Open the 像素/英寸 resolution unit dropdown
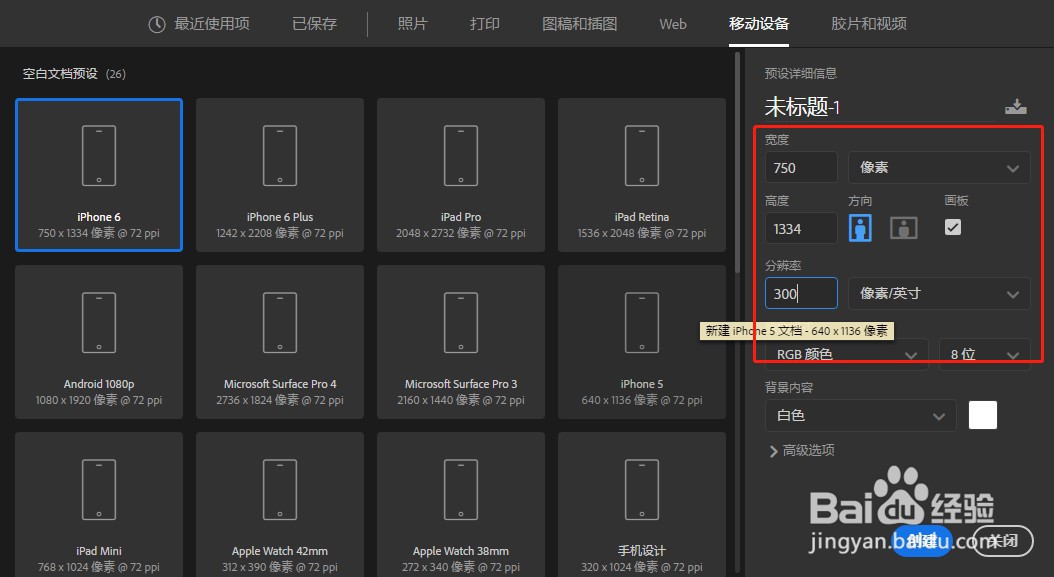Viewport: 1054px width, 577px height. (939, 293)
